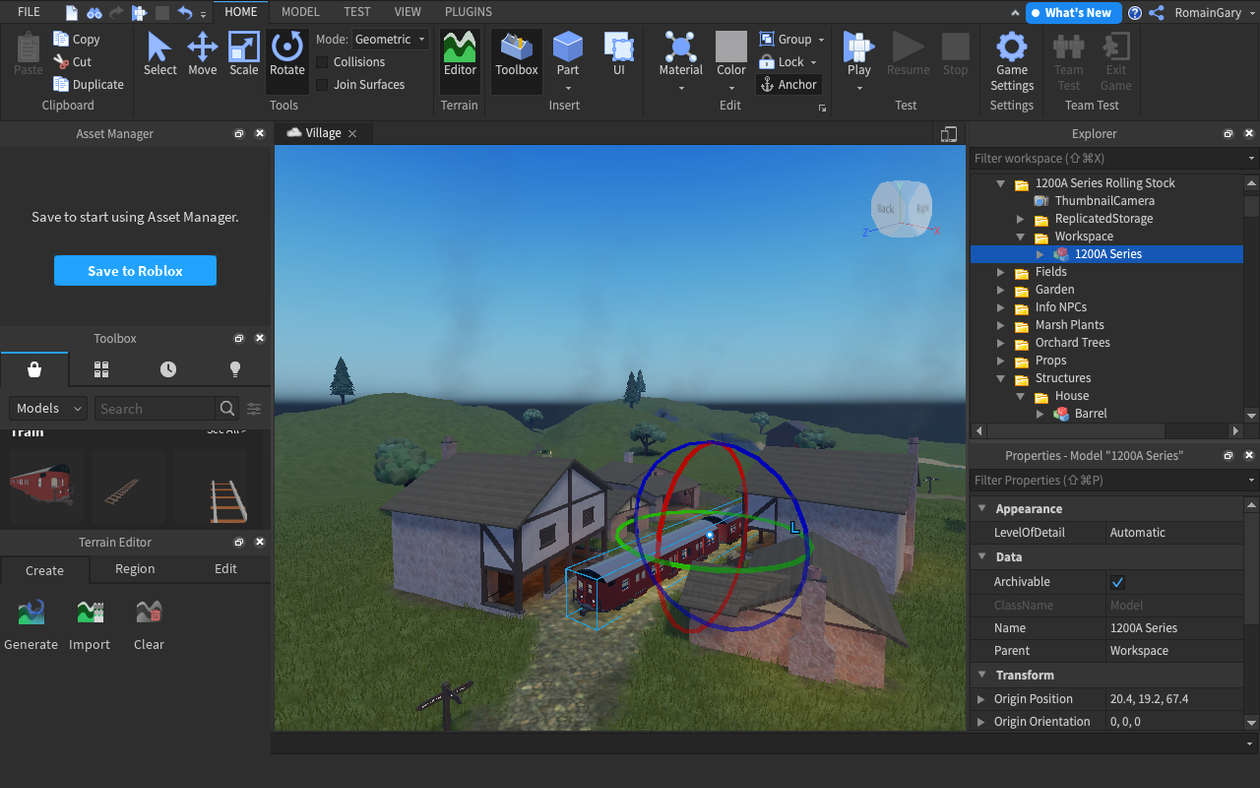Uncheck the Archivable property checkbox
This screenshot has width=1260, height=788.
tap(1118, 582)
